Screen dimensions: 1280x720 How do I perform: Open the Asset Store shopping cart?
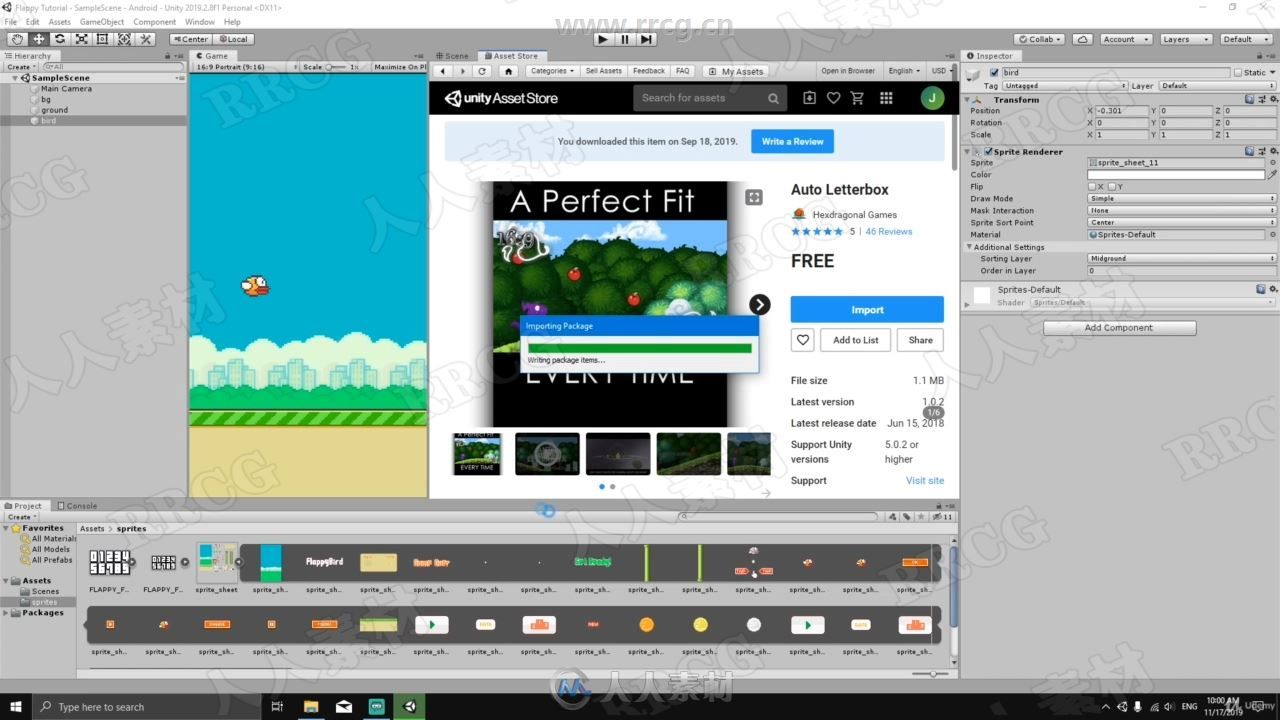click(857, 98)
